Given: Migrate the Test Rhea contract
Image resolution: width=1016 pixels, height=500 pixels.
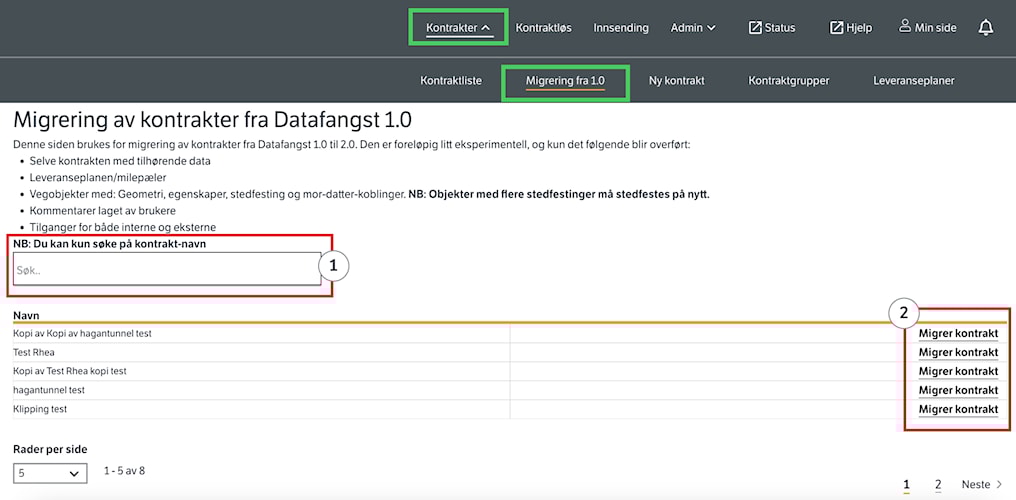Looking at the screenshot, I should coord(958,352).
